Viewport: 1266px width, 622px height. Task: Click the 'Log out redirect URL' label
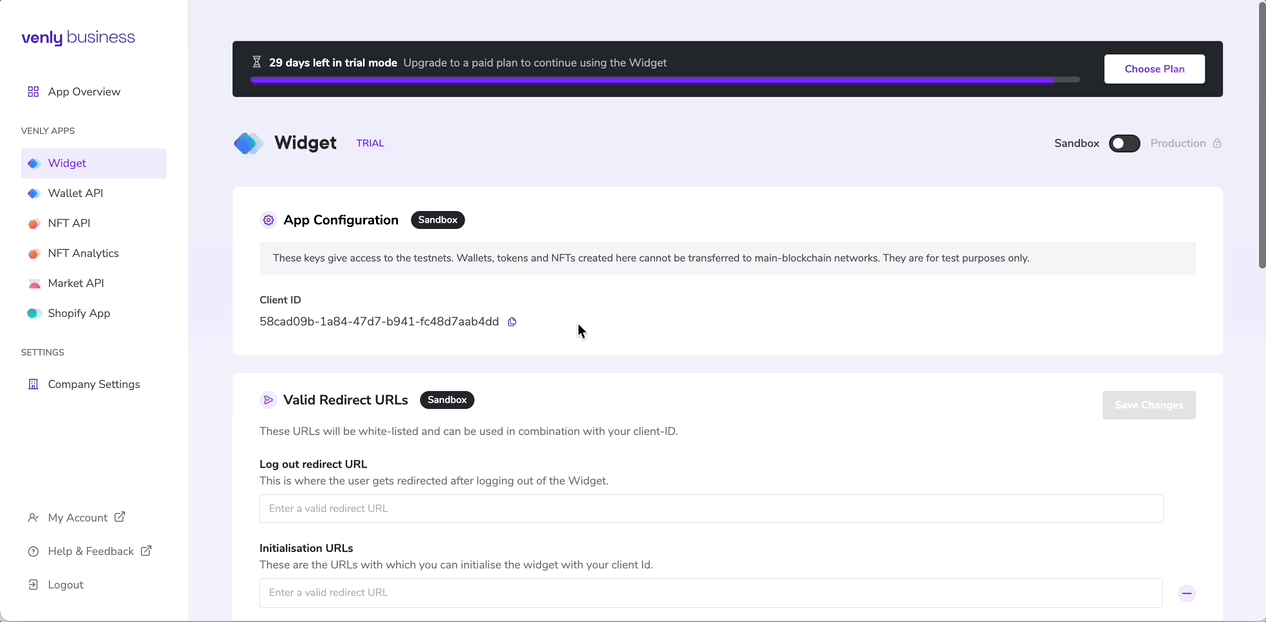(x=313, y=464)
